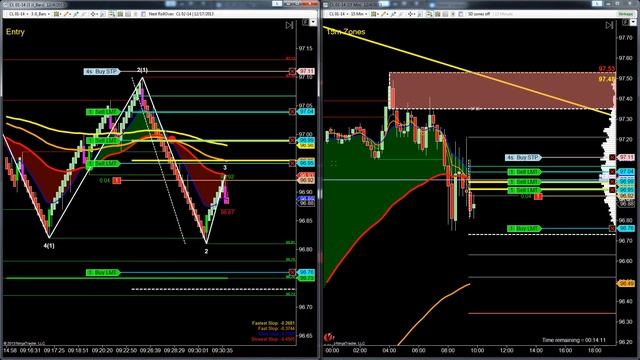Cancel Buy LMT at 96.76 in Turn Zones chart

[x=612, y=229]
